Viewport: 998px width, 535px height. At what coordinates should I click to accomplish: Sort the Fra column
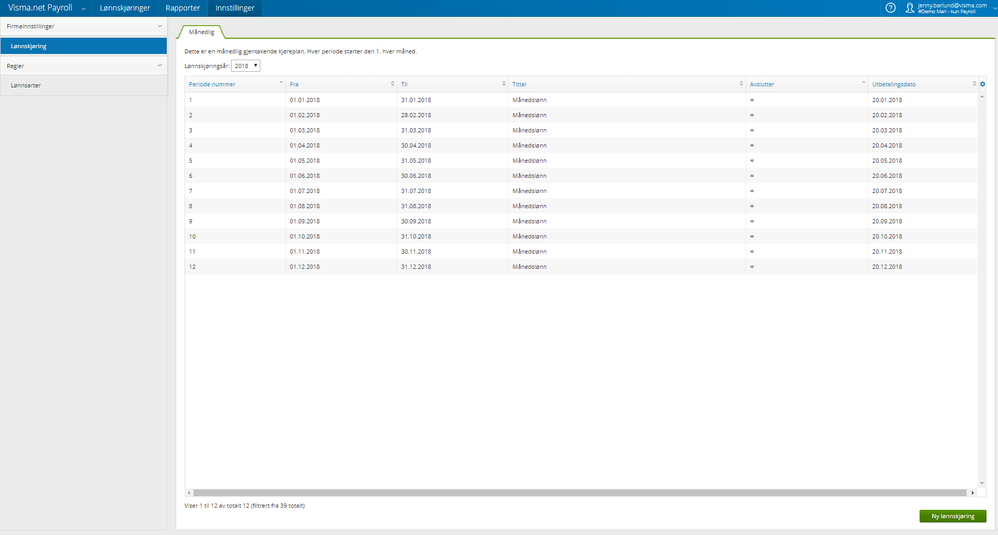coord(392,83)
